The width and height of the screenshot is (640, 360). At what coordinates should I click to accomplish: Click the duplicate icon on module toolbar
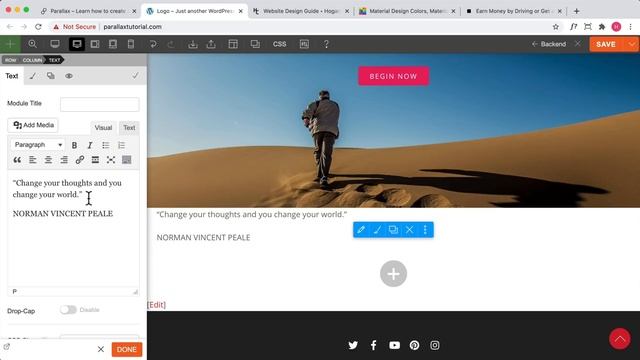(393, 230)
